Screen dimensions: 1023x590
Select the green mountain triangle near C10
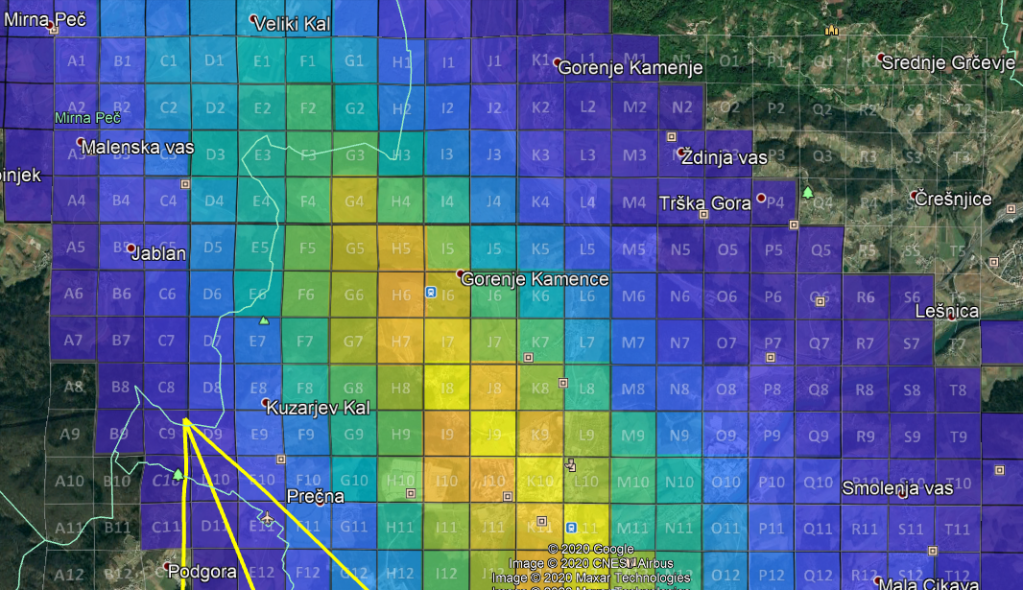(178, 473)
